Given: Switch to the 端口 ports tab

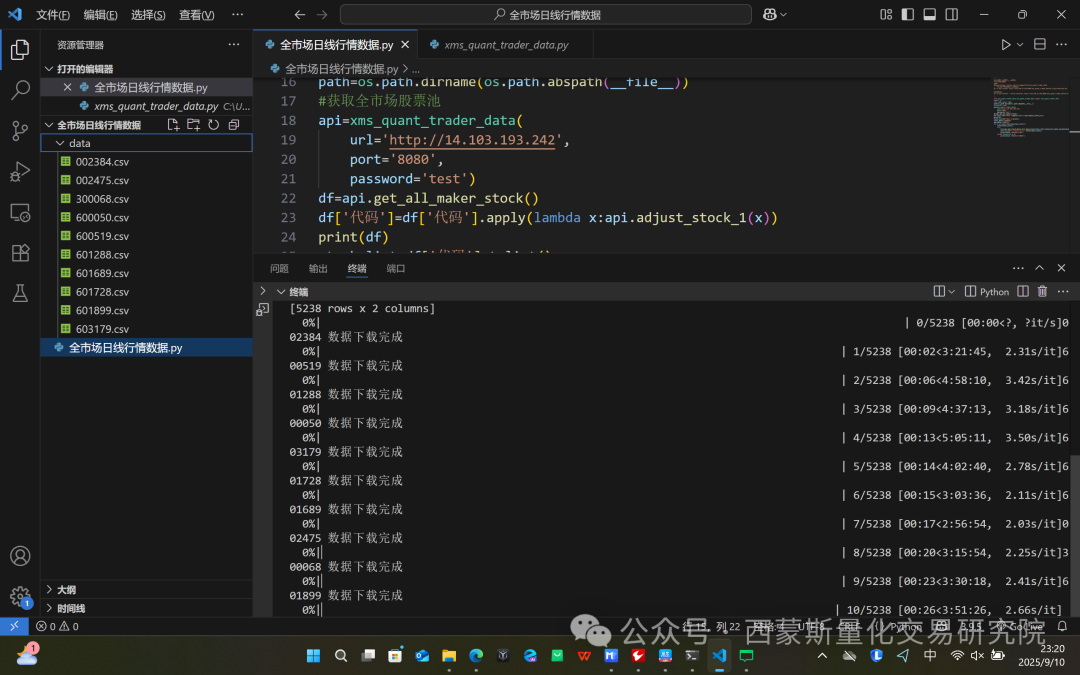Looking at the screenshot, I should [x=396, y=269].
